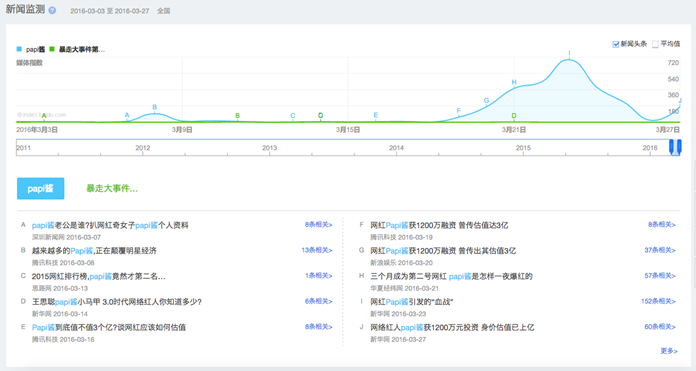Grab the blue range handle on year timeline
Viewport: 696px width, 371px height.
(x=675, y=147)
